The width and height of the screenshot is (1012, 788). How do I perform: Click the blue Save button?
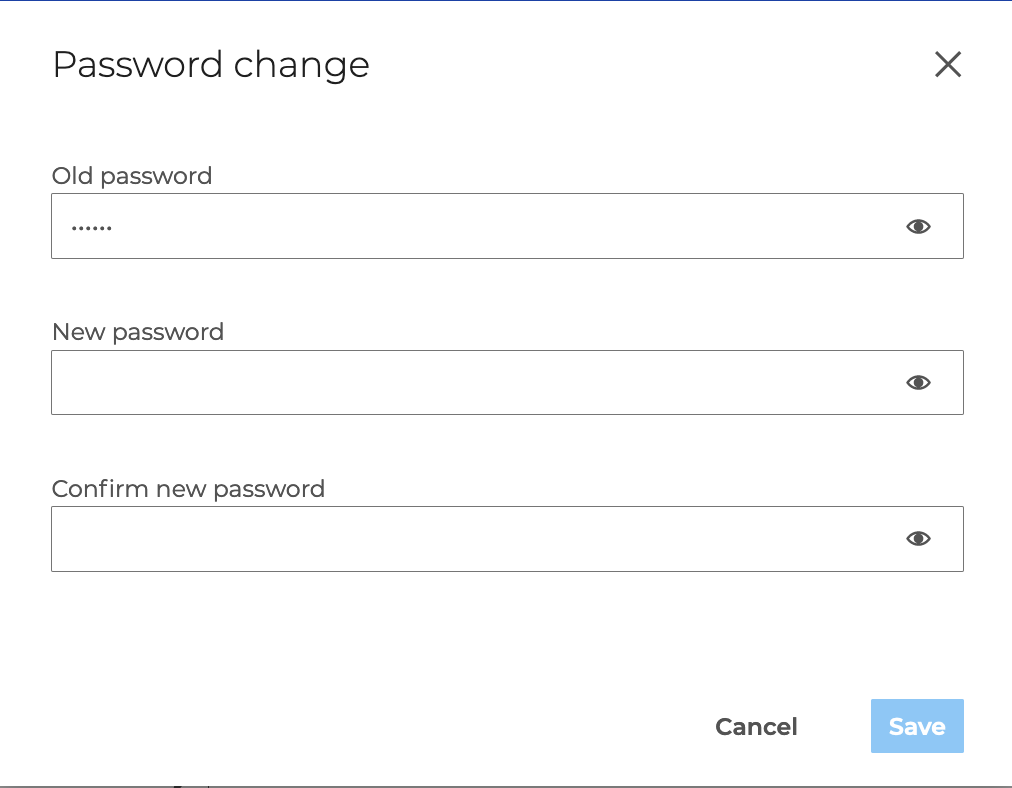tap(916, 726)
